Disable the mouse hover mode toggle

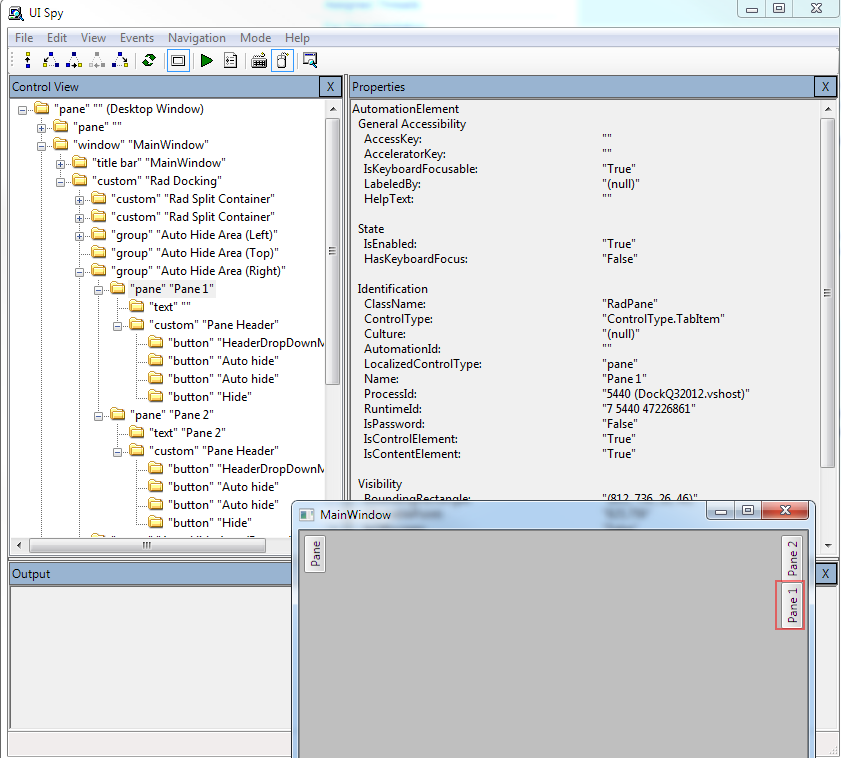283,61
